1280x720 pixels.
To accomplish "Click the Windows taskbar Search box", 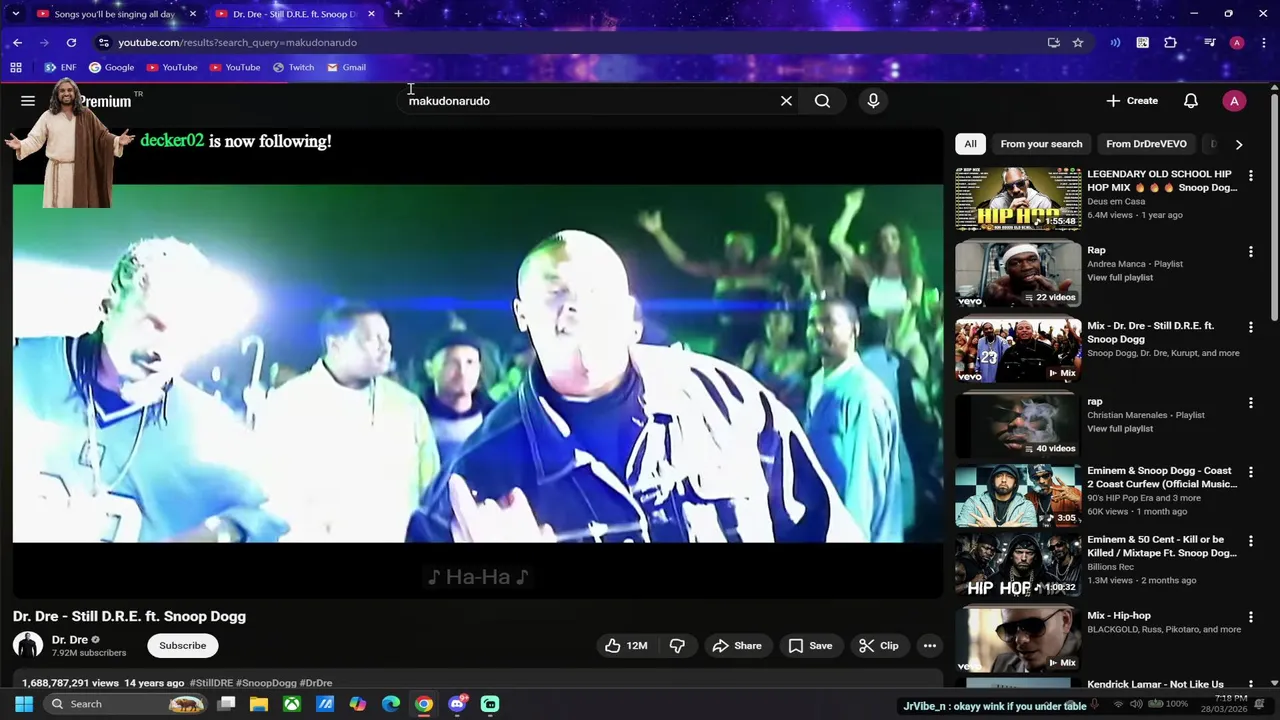I will (x=126, y=704).
